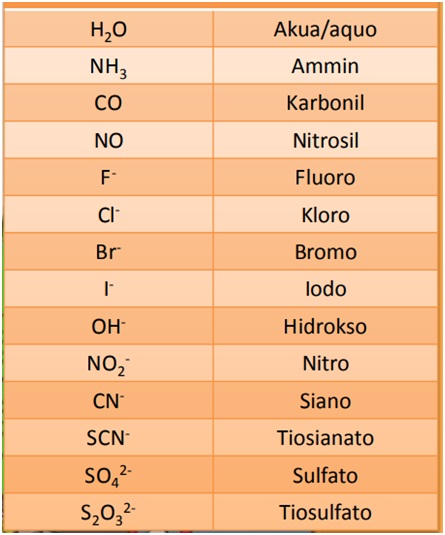Select the Sulfato name cell
The width and height of the screenshot is (445, 535).
(326, 475)
